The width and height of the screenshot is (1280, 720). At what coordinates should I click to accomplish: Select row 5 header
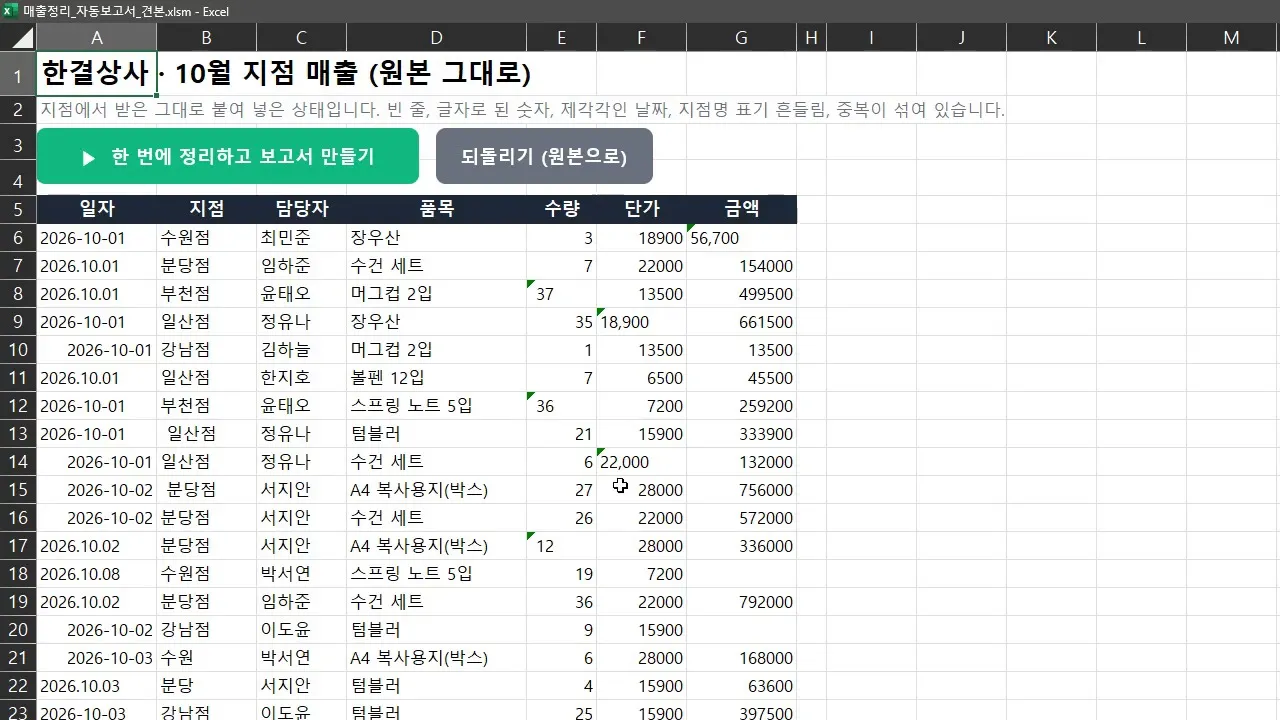pyautogui.click(x=18, y=210)
